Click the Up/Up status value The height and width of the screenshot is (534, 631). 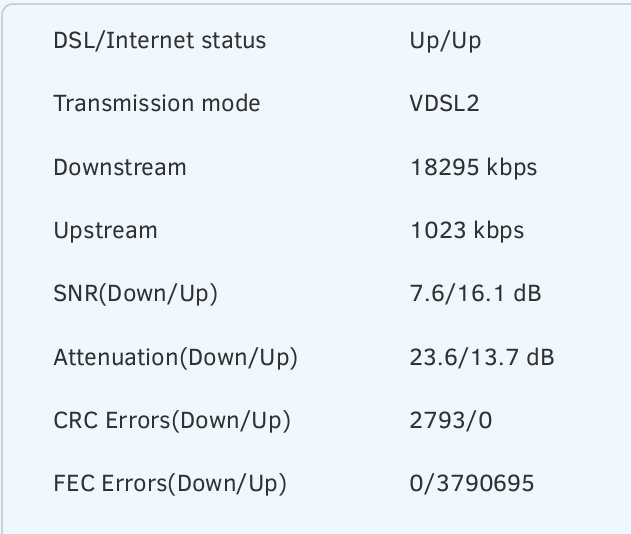445,42
